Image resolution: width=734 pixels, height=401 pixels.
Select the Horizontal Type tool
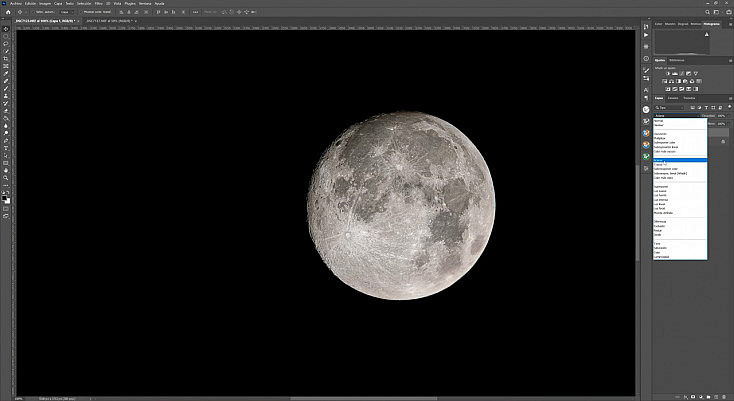(6, 148)
